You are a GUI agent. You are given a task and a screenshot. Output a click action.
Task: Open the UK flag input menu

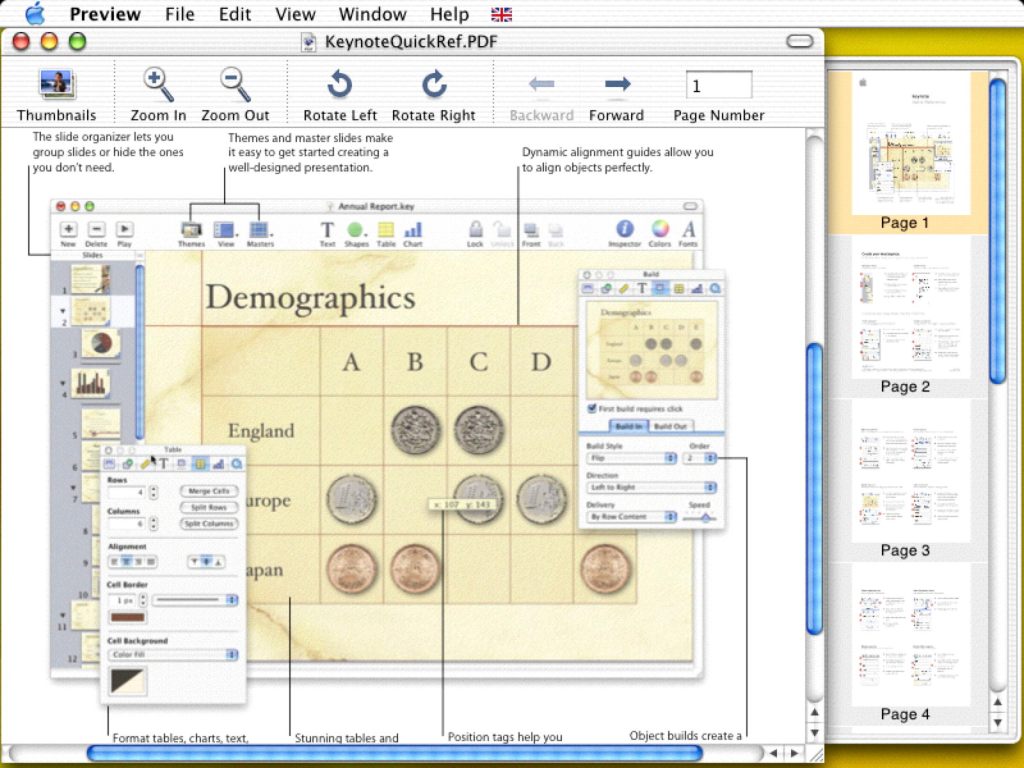(502, 14)
